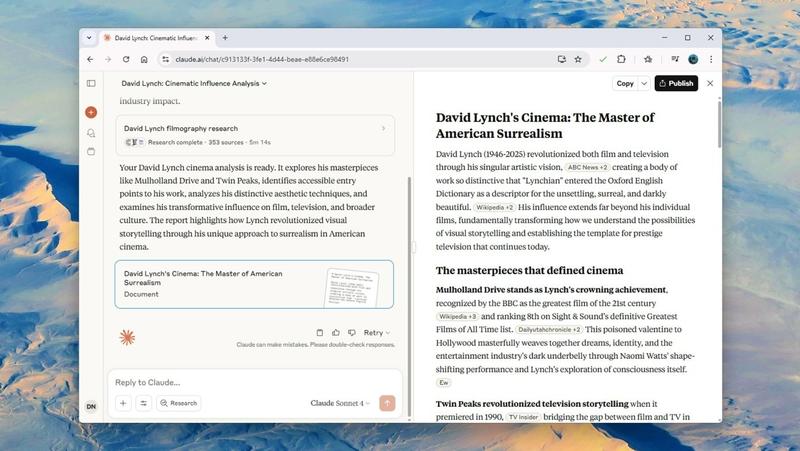Open a new browser tab
The image size is (800, 451).
tap(225, 38)
